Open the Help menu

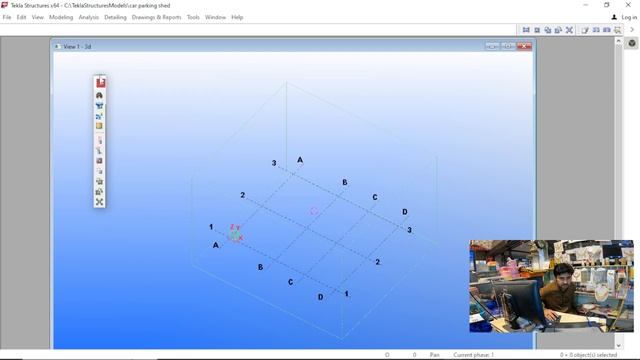(237, 17)
